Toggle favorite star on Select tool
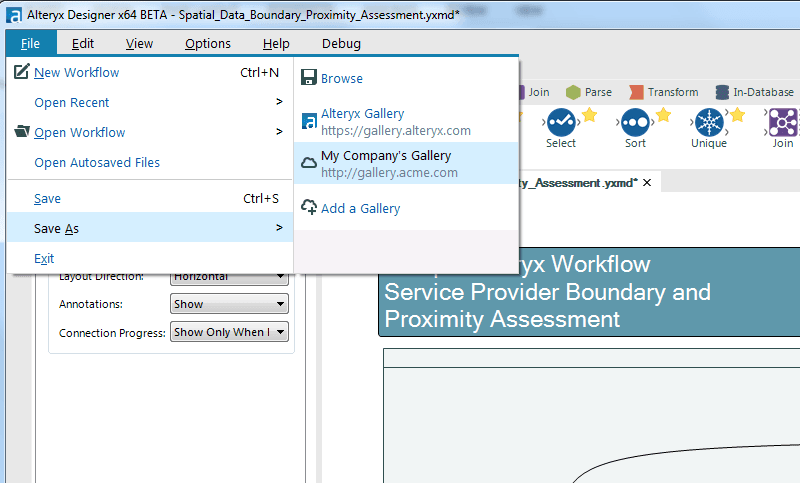This screenshot has width=800, height=483. click(x=589, y=115)
